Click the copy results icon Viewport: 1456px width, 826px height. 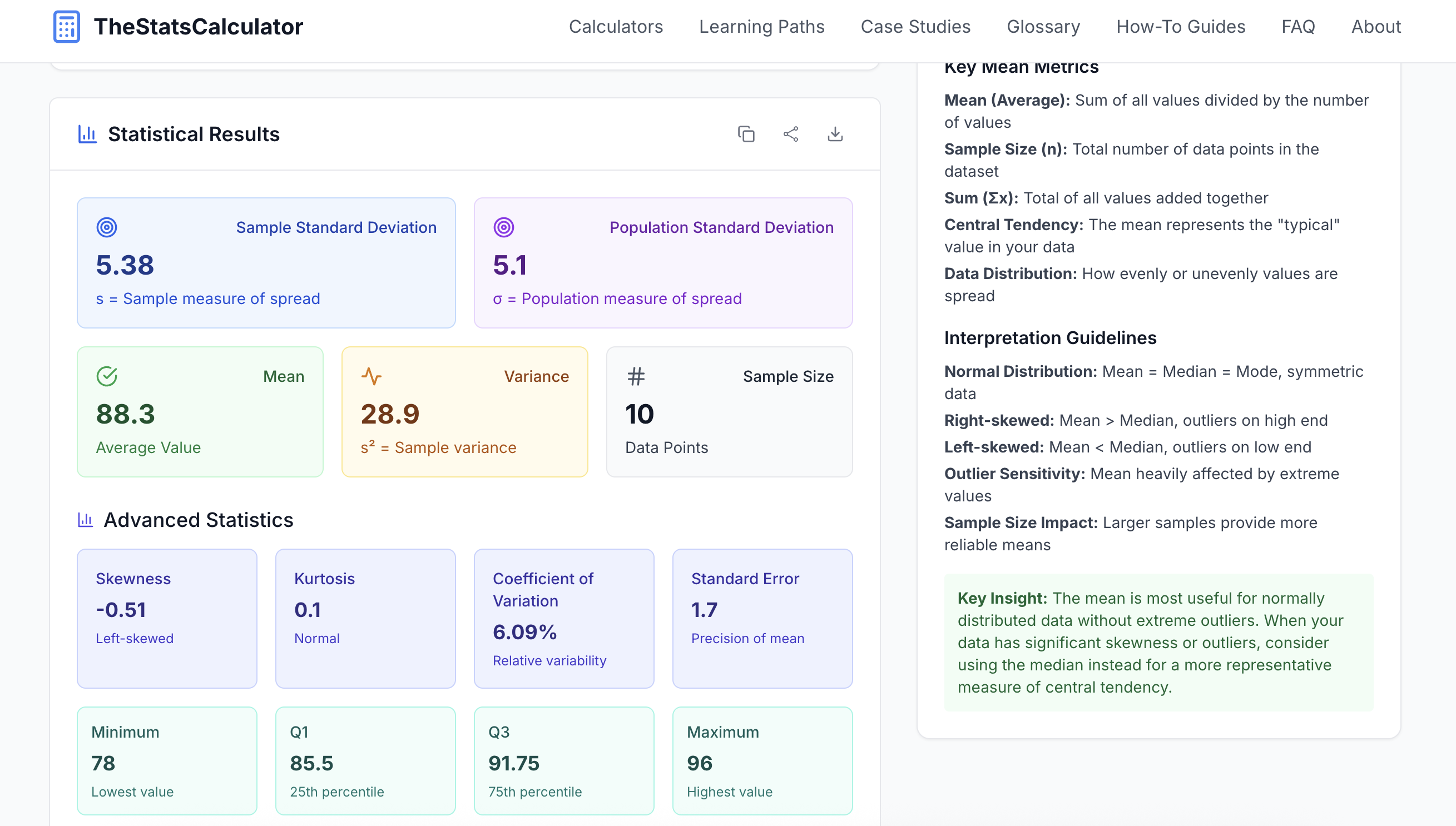click(x=746, y=135)
